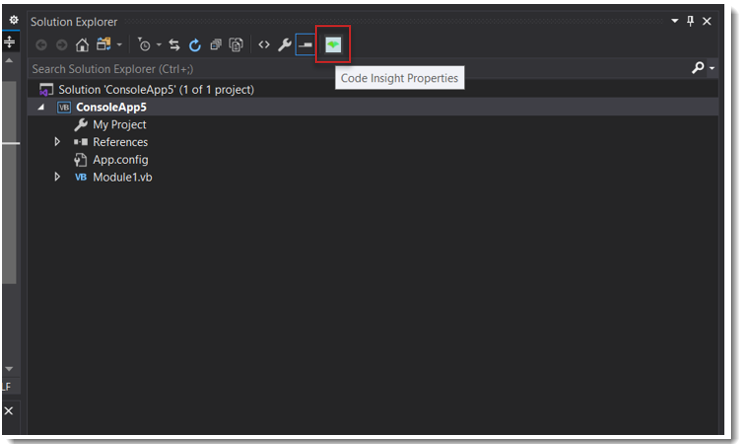This screenshot has width=746, height=444.
Task: Expand the Module1.vb node
Action: click(57, 177)
